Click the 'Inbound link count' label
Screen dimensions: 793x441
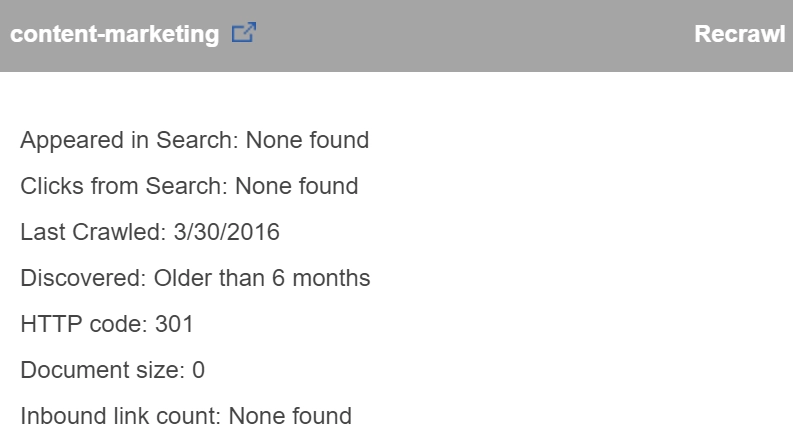(x=119, y=415)
